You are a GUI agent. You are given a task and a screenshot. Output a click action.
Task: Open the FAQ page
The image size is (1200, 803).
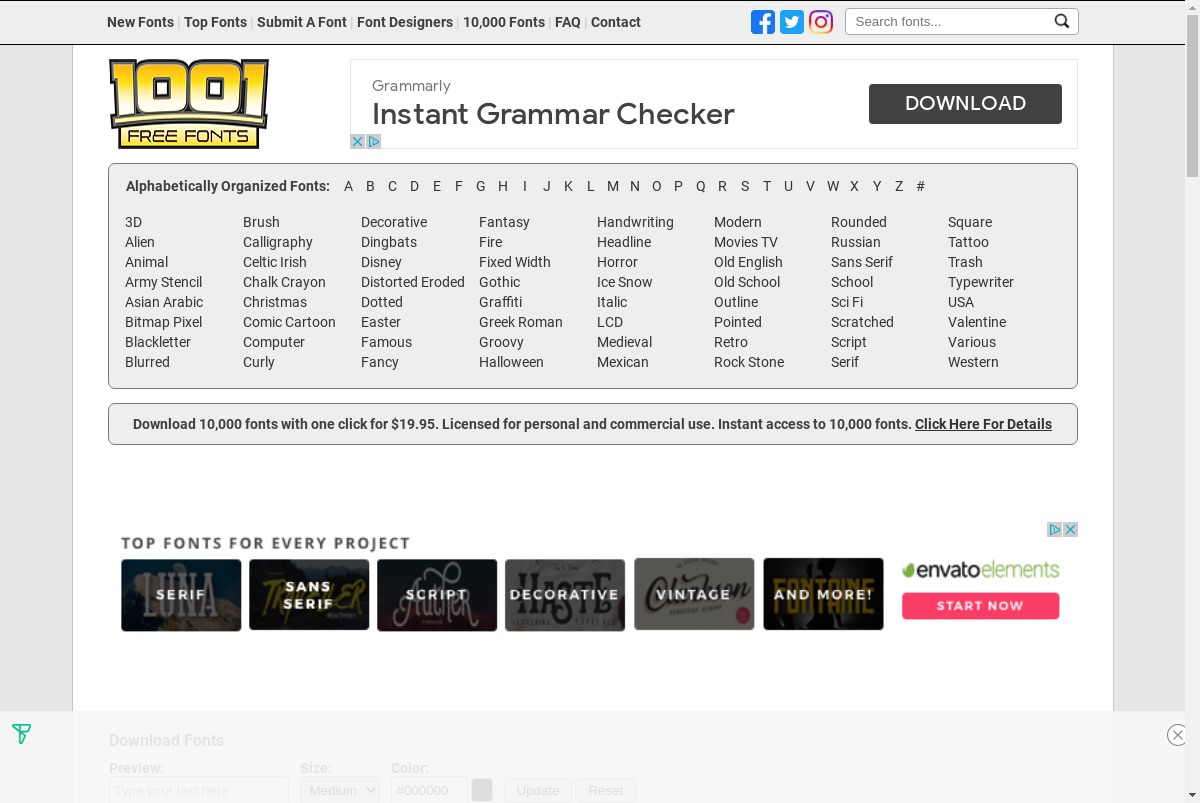(568, 22)
